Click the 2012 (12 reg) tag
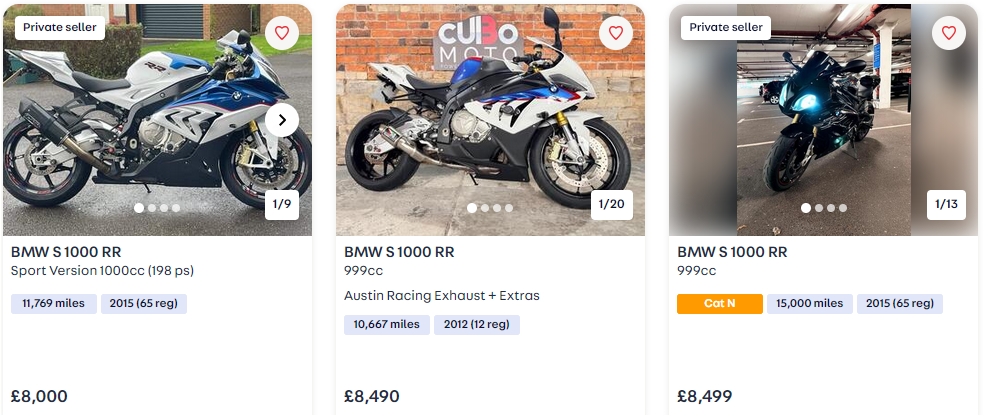 (476, 324)
